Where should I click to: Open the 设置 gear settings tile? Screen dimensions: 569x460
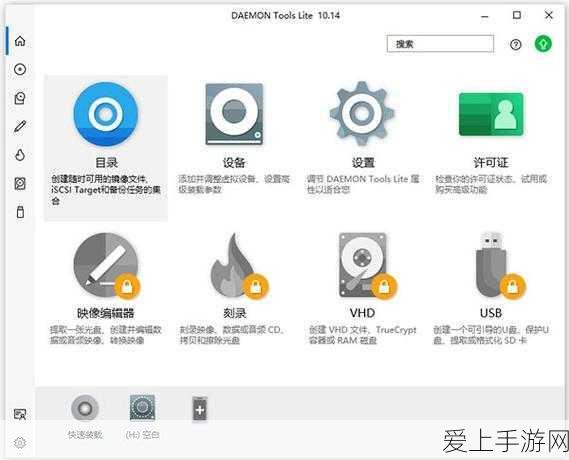coord(362,113)
